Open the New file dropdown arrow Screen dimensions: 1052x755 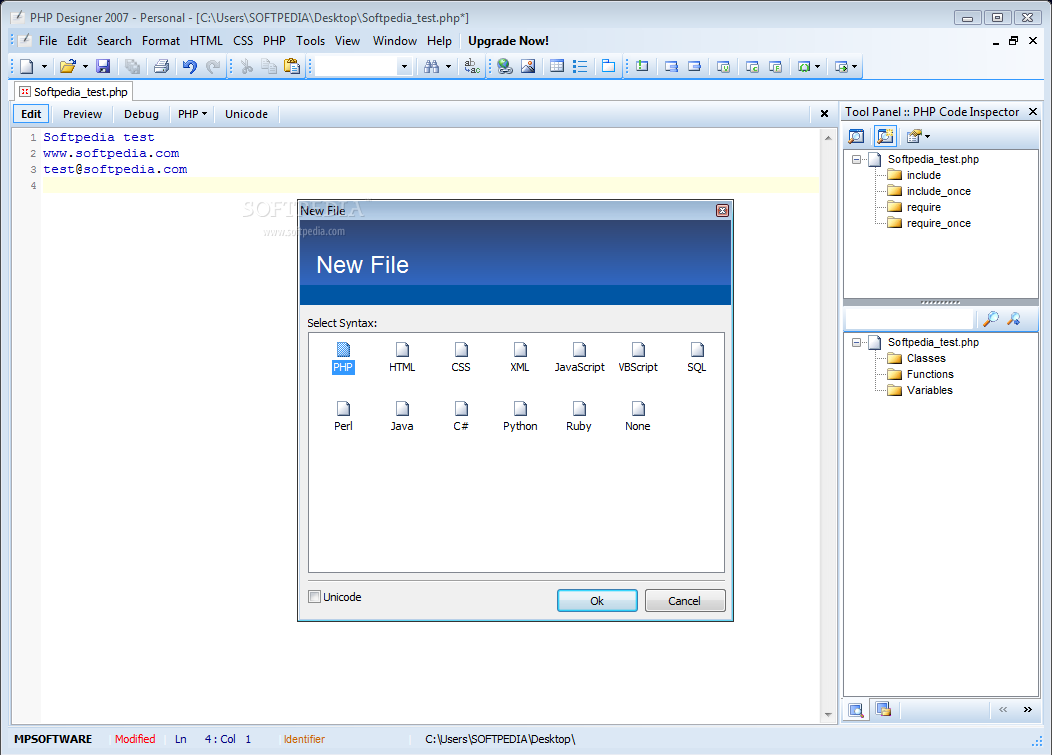(x=44, y=66)
